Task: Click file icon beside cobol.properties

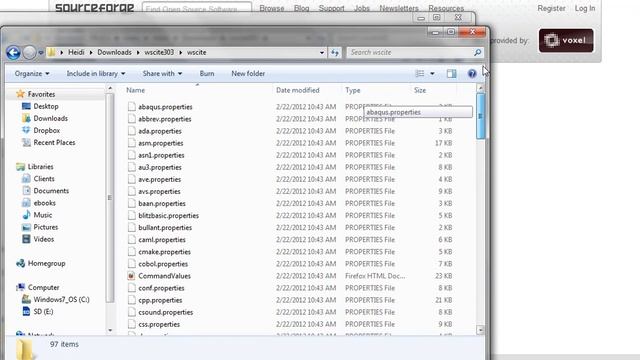Action: click(x=131, y=264)
